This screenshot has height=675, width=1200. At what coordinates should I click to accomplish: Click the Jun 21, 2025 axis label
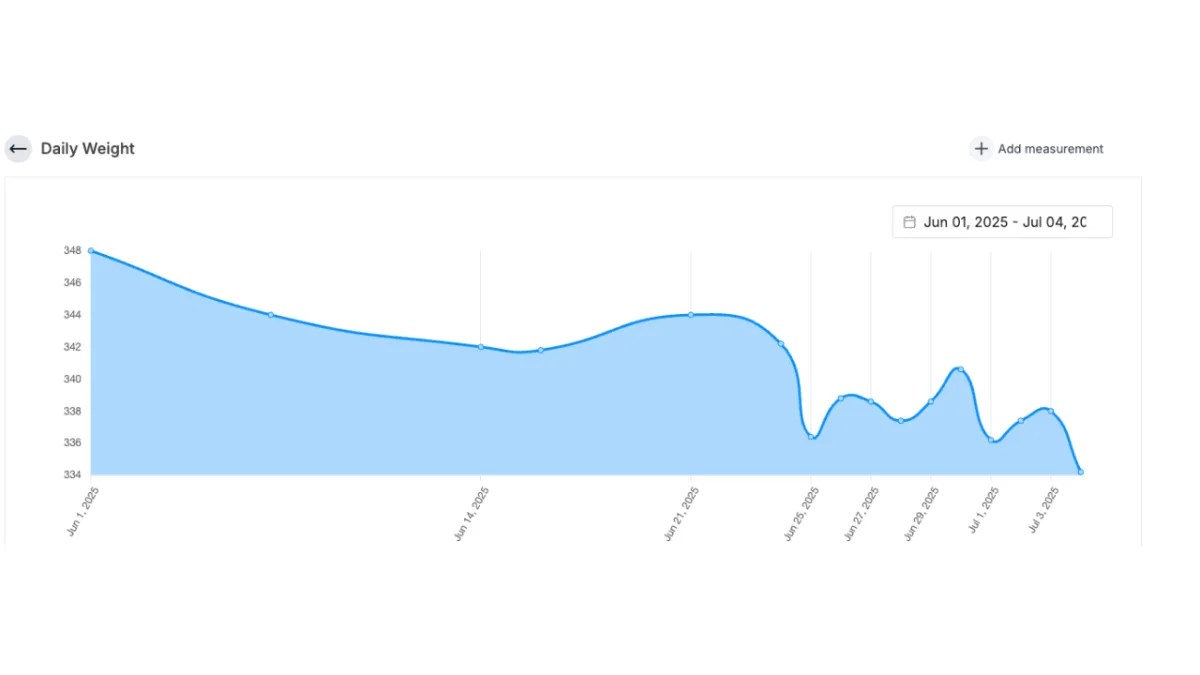point(681,514)
